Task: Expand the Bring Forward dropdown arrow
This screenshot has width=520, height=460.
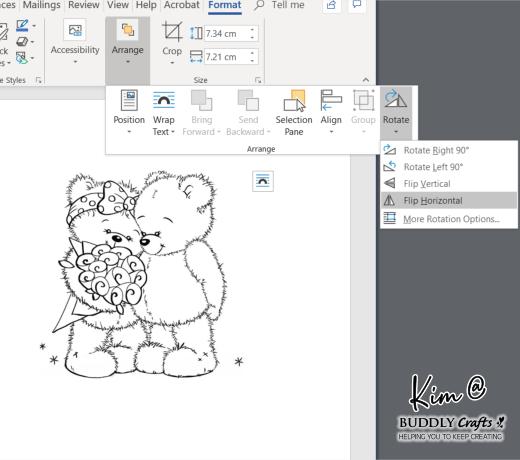Action: 219,132
